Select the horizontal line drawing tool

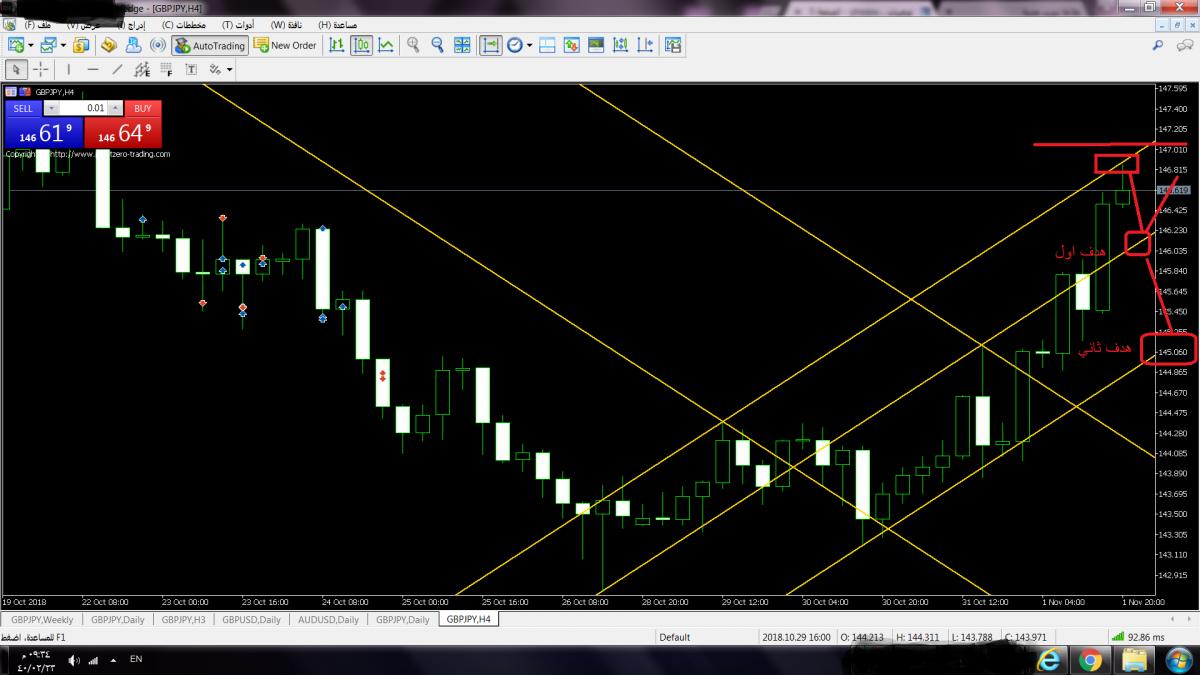coord(93,69)
